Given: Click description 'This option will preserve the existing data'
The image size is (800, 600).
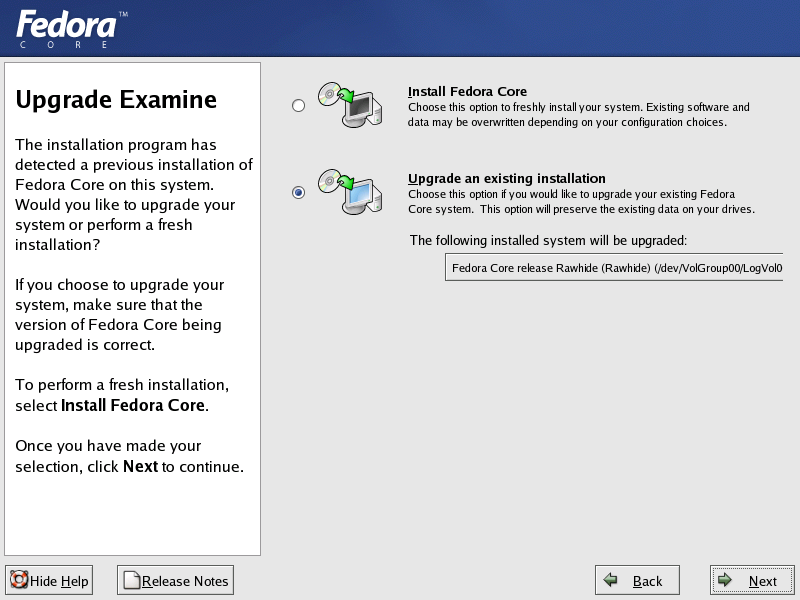Looking at the screenshot, I should [617, 209].
